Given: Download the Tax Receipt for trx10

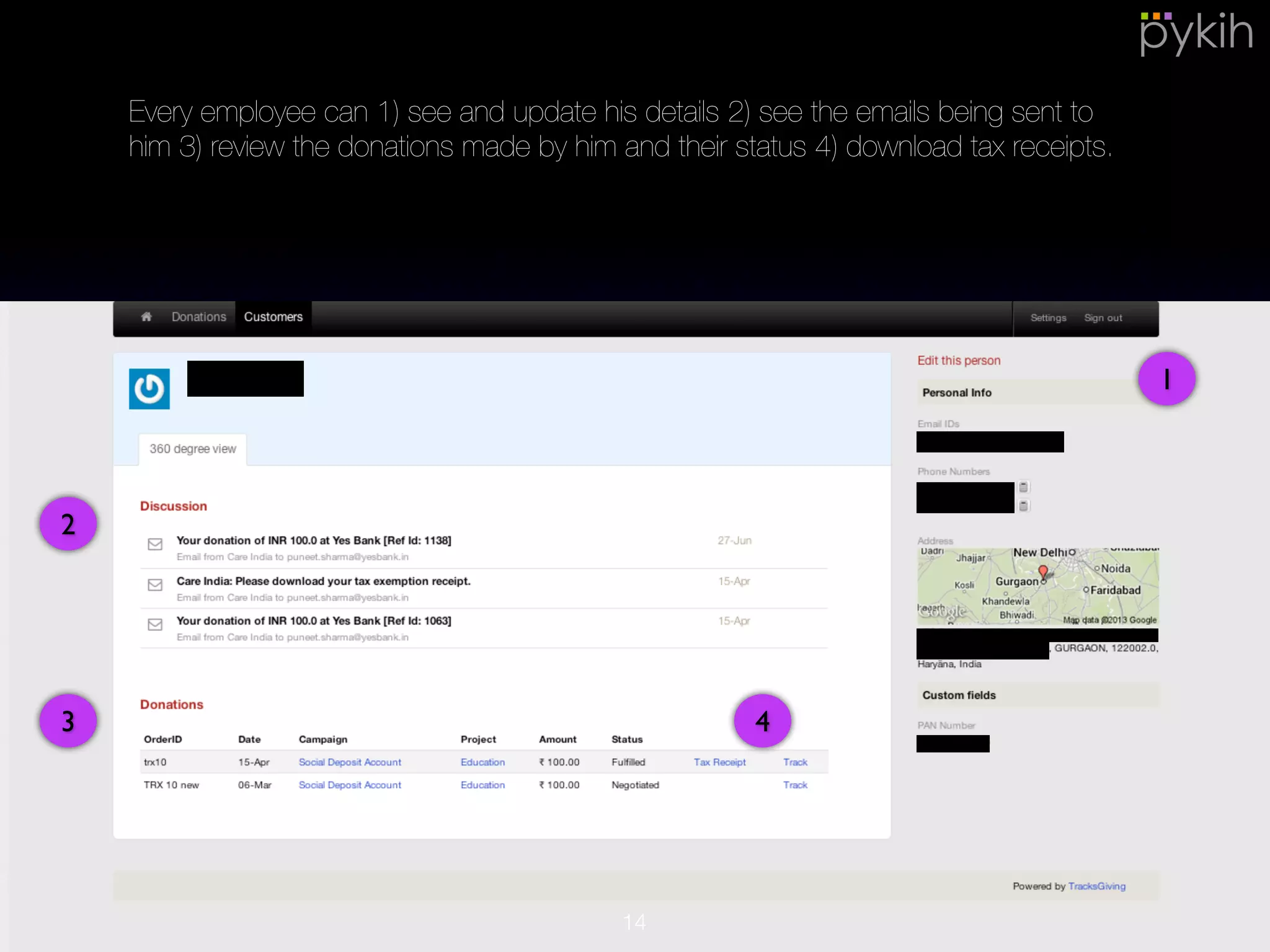Looking at the screenshot, I should pyautogui.click(x=719, y=762).
